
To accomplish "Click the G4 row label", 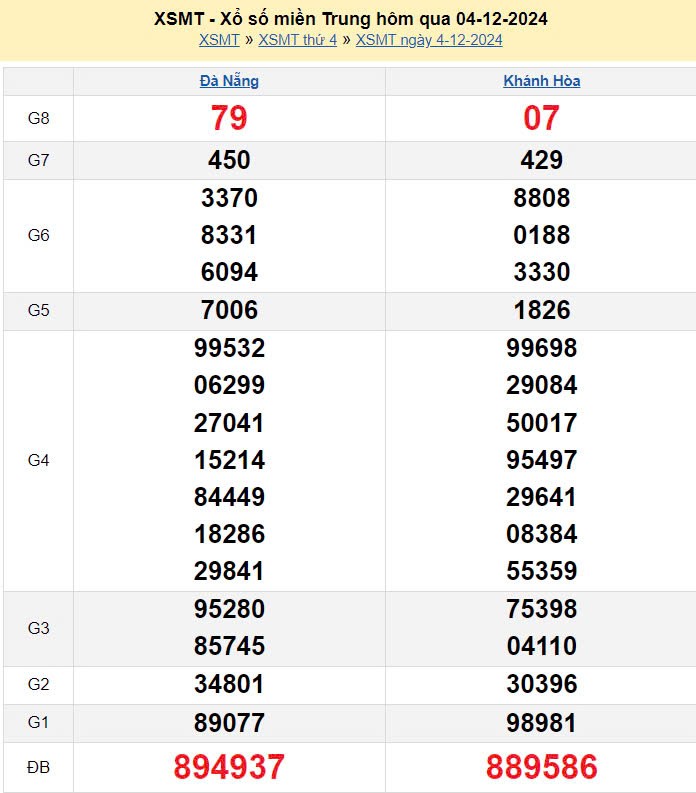I will (38, 460).
